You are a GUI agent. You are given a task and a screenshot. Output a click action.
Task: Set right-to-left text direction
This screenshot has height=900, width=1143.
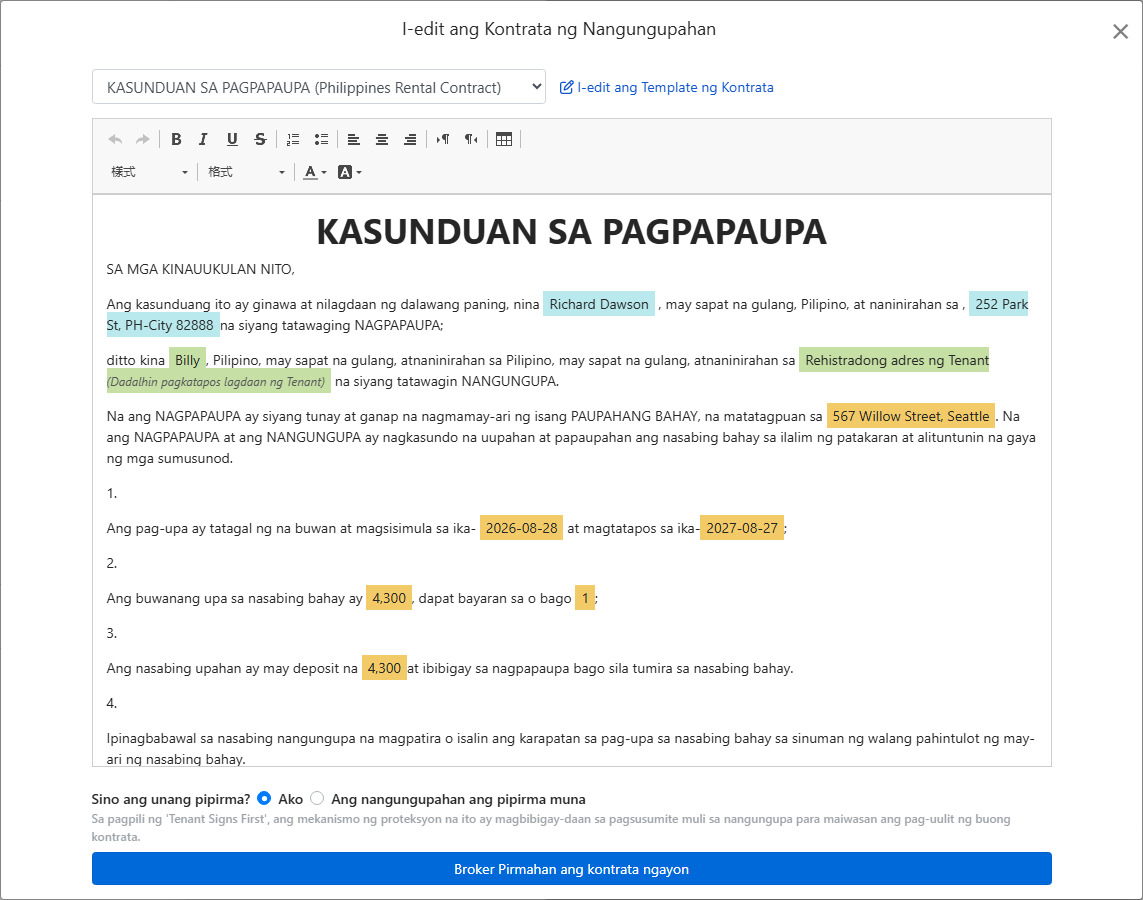point(472,139)
